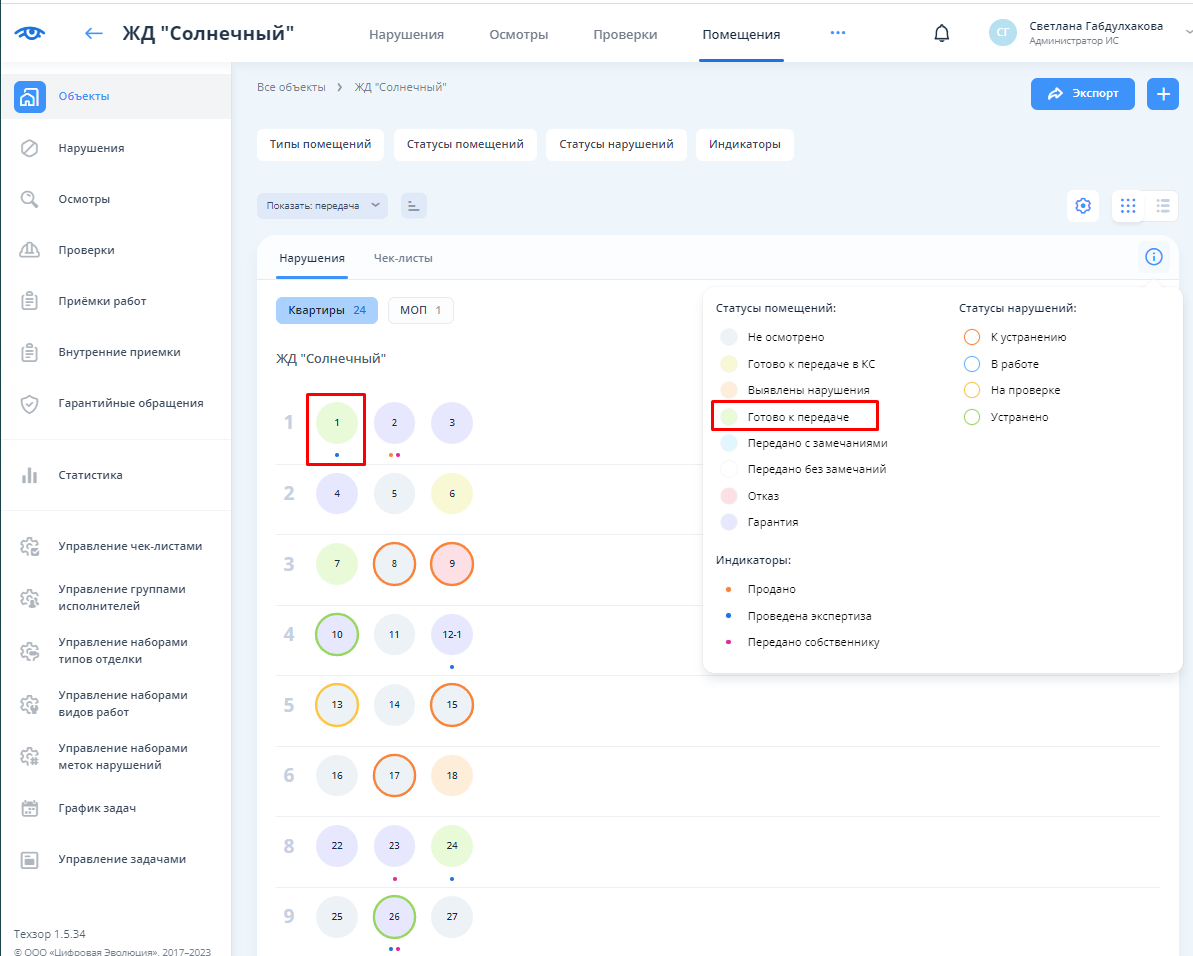Click the sort icon beside the filter
1193x956 pixels.
pyautogui.click(x=414, y=206)
